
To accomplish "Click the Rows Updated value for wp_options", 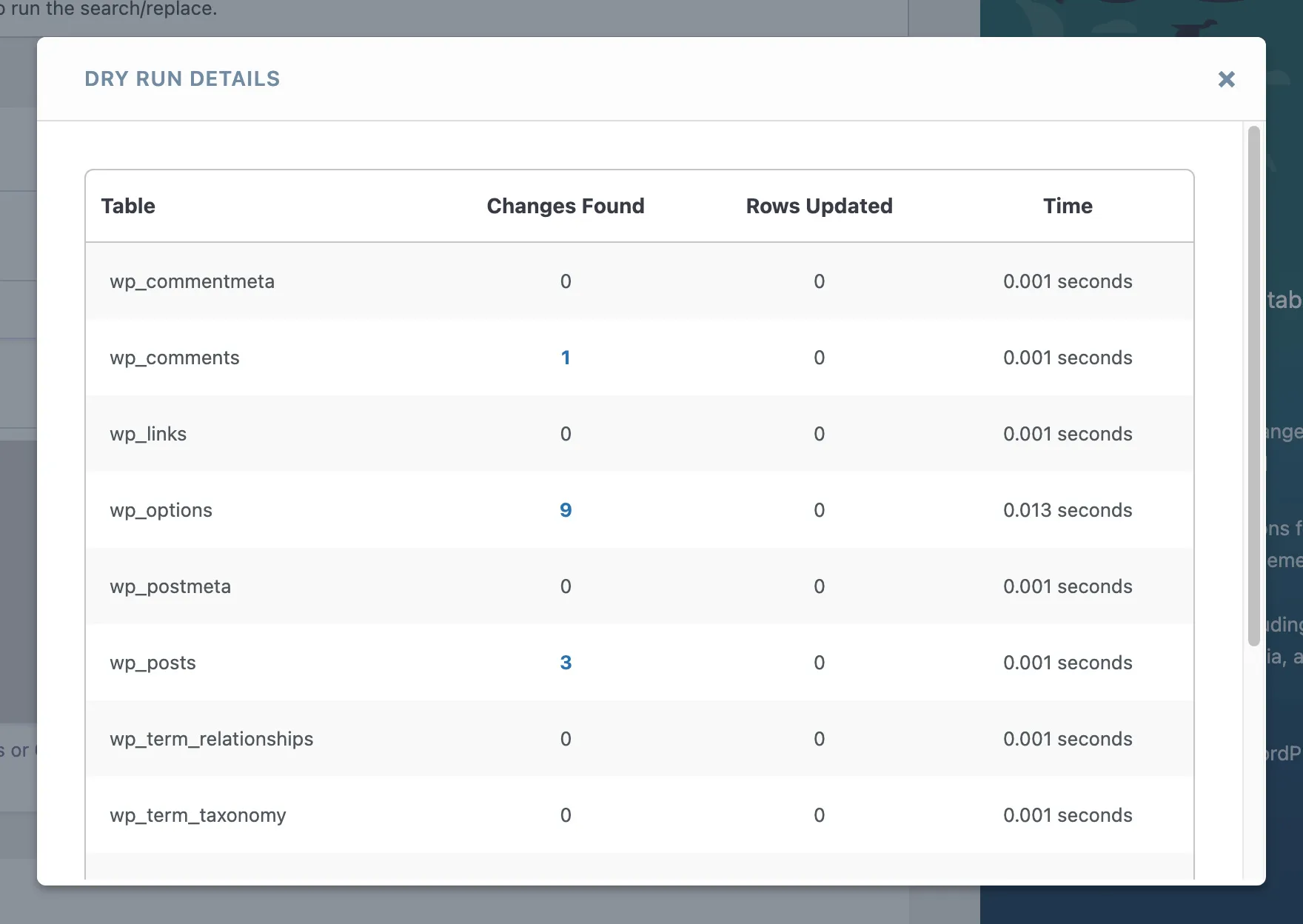I will tap(819, 510).
